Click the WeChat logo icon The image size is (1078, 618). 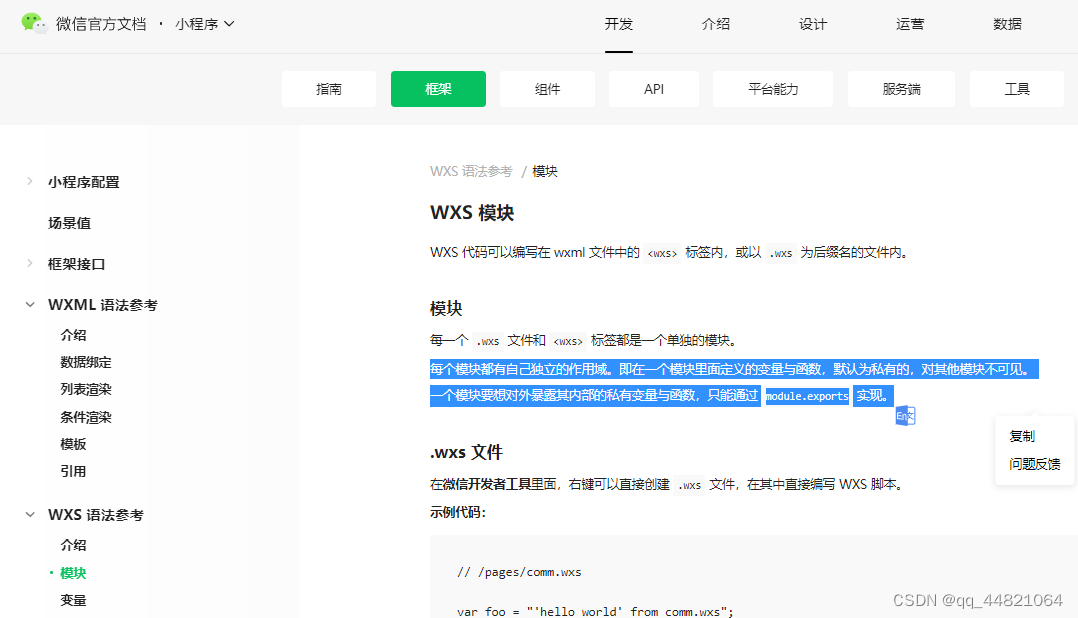[x=33, y=22]
